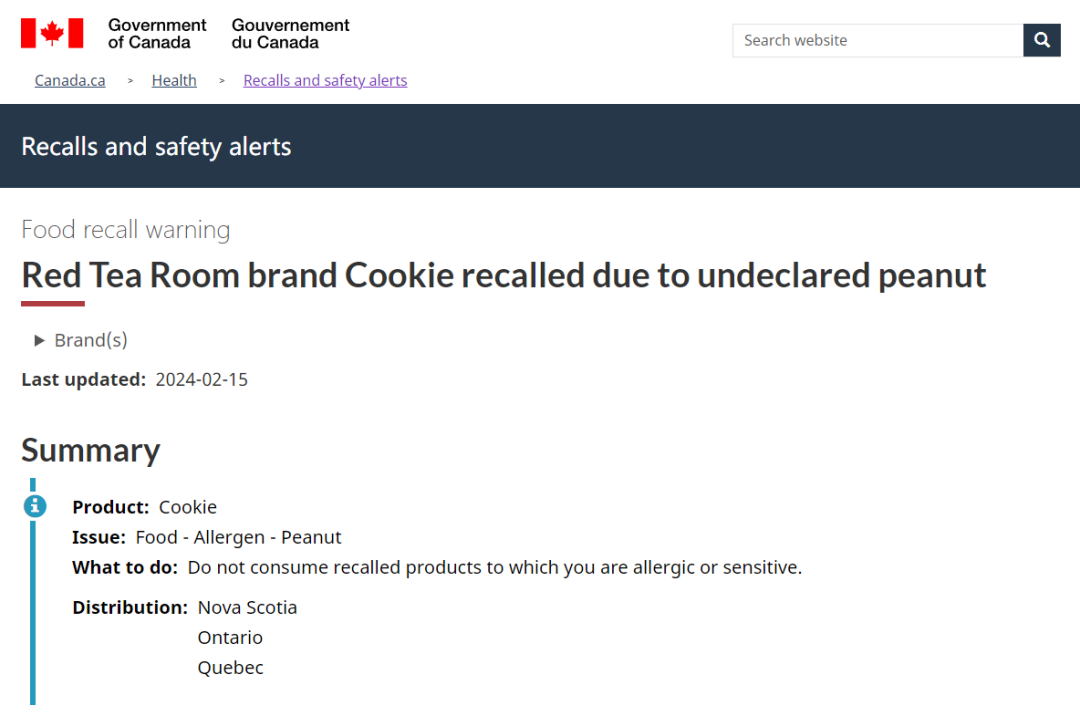Click the Summary heading
1080x716 pixels.
tap(91, 450)
